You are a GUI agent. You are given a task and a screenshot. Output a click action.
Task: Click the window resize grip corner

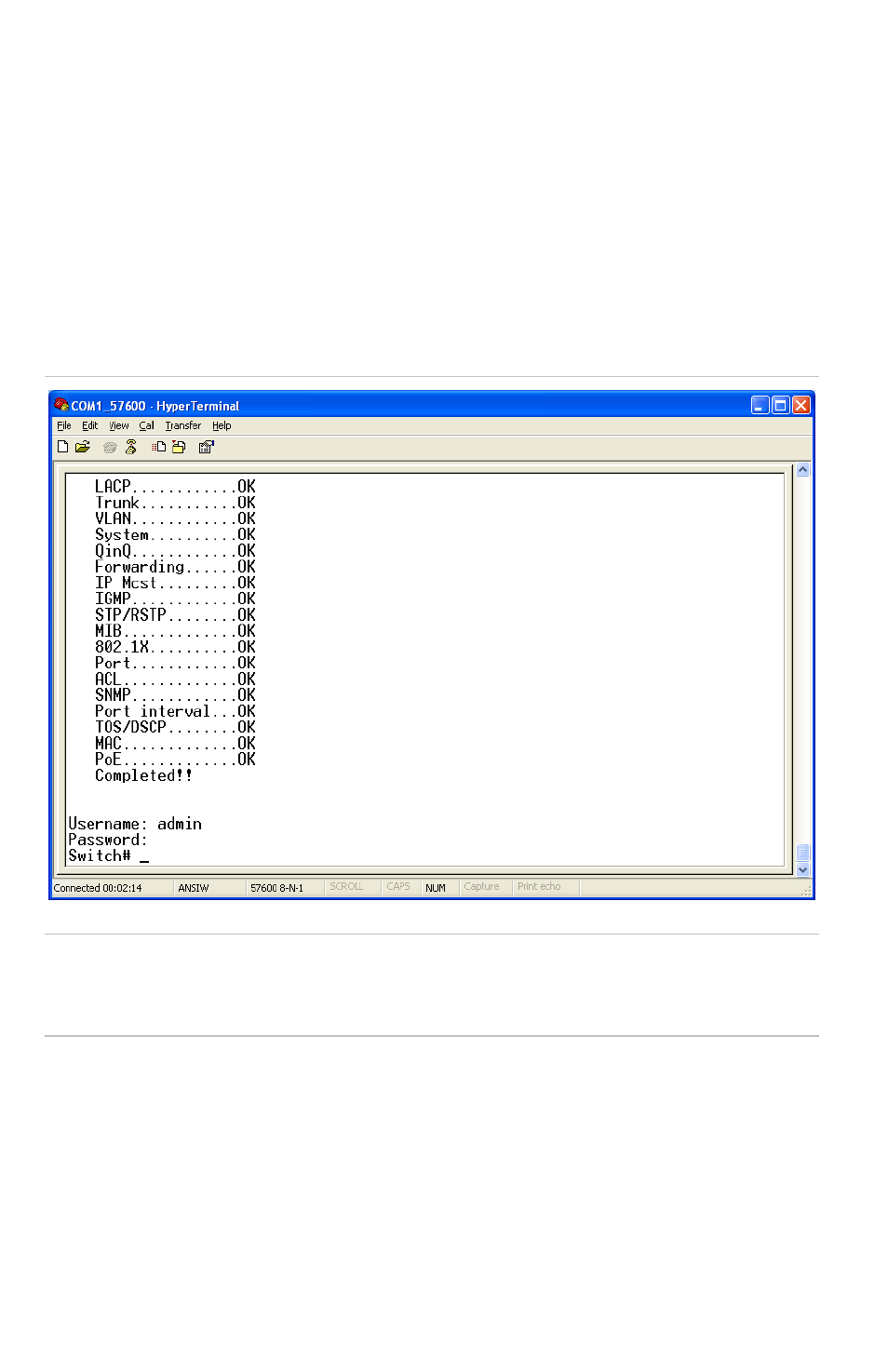pyautogui.click(x=806, y=891)
